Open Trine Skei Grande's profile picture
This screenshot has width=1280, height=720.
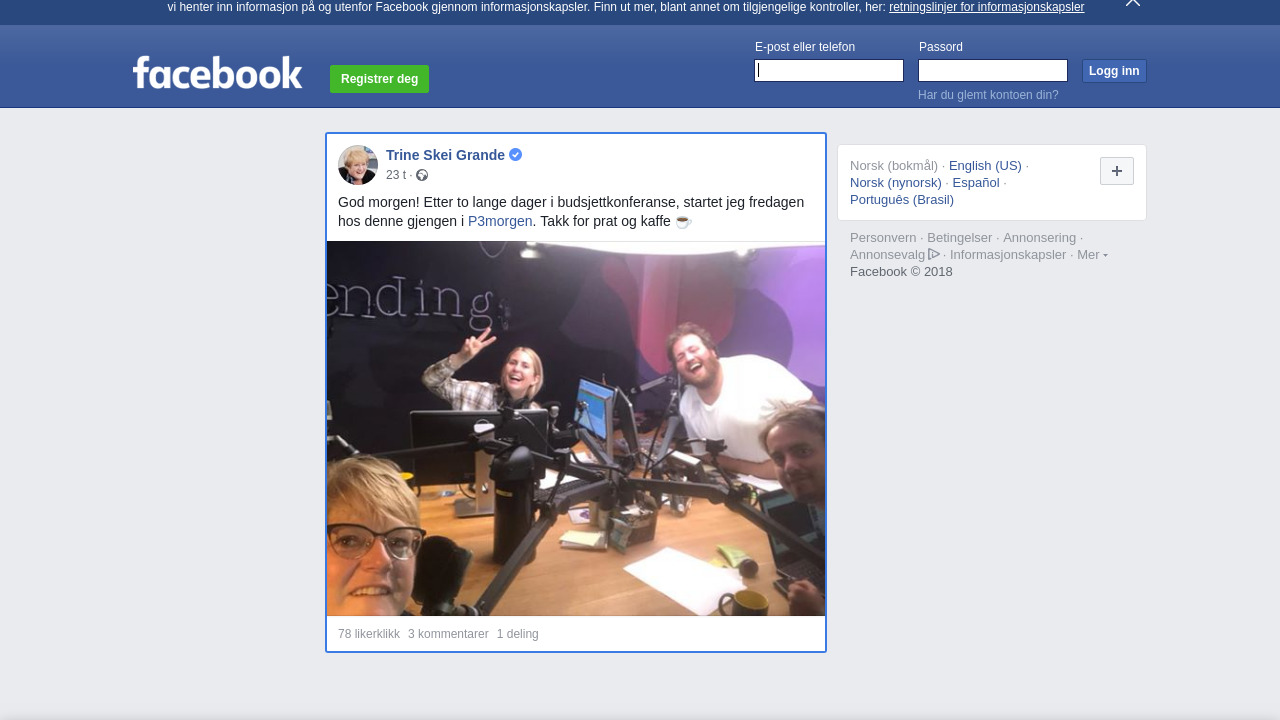click(358, 165)
